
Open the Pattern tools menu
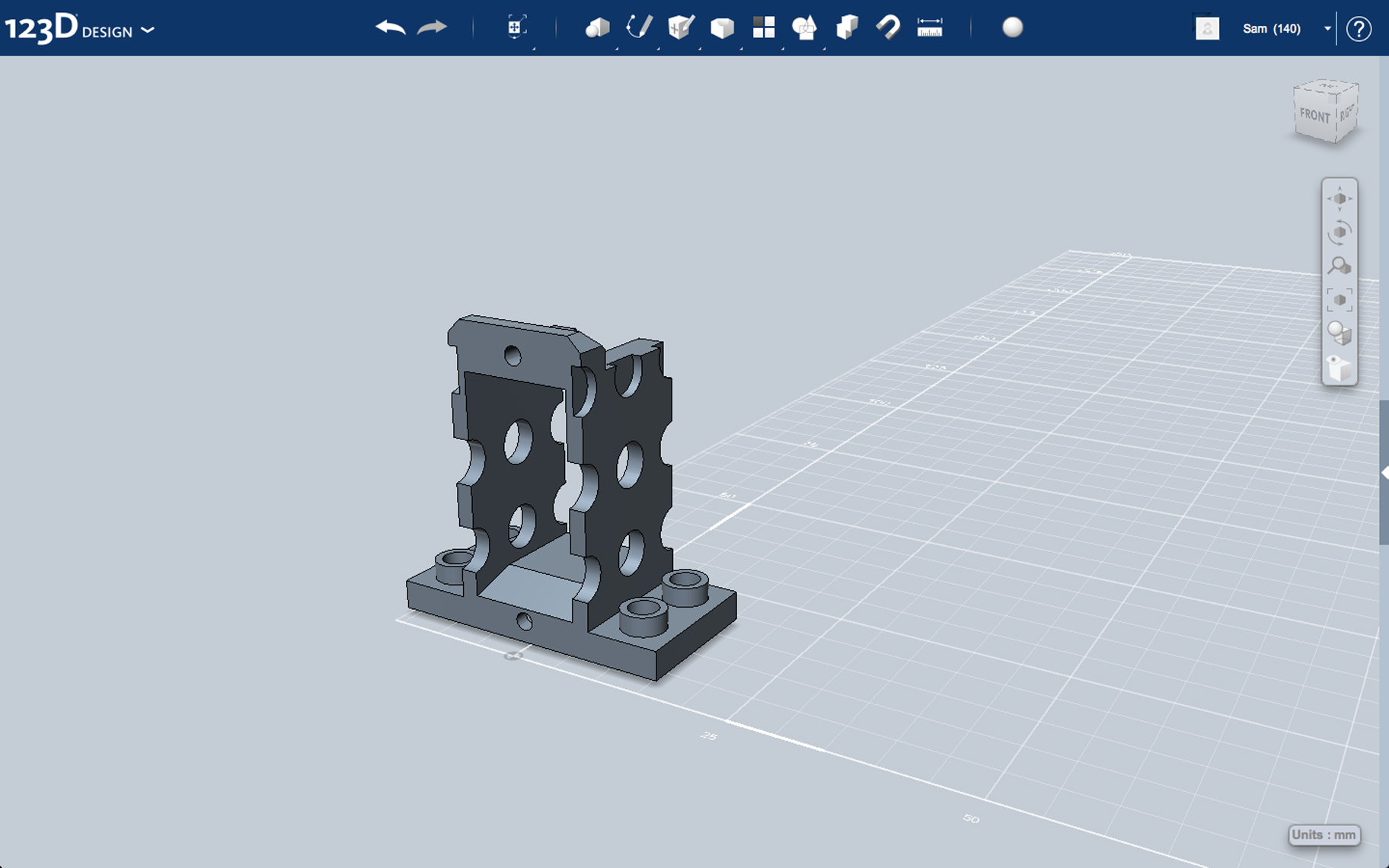coord(763,27)
